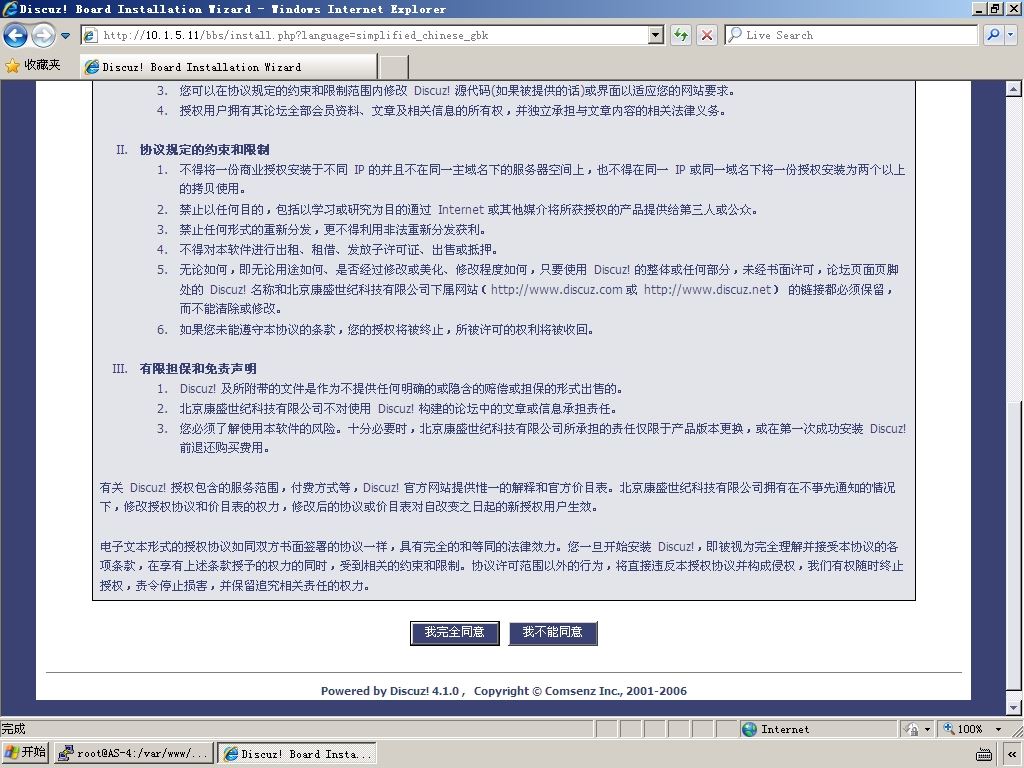Screen dimensions: 1024x768
Task: Click the 开始 Start button
Action: tap(25, 752)
